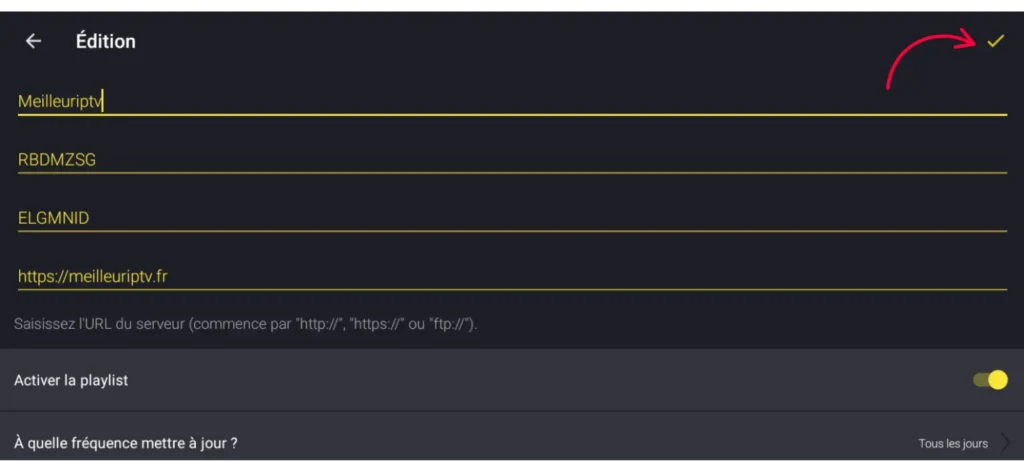Image resolution: width=1024 pixels, height=472 pixels.
Task: Expand update frequency chevron arrow
Action: (x=1005, y=443)
